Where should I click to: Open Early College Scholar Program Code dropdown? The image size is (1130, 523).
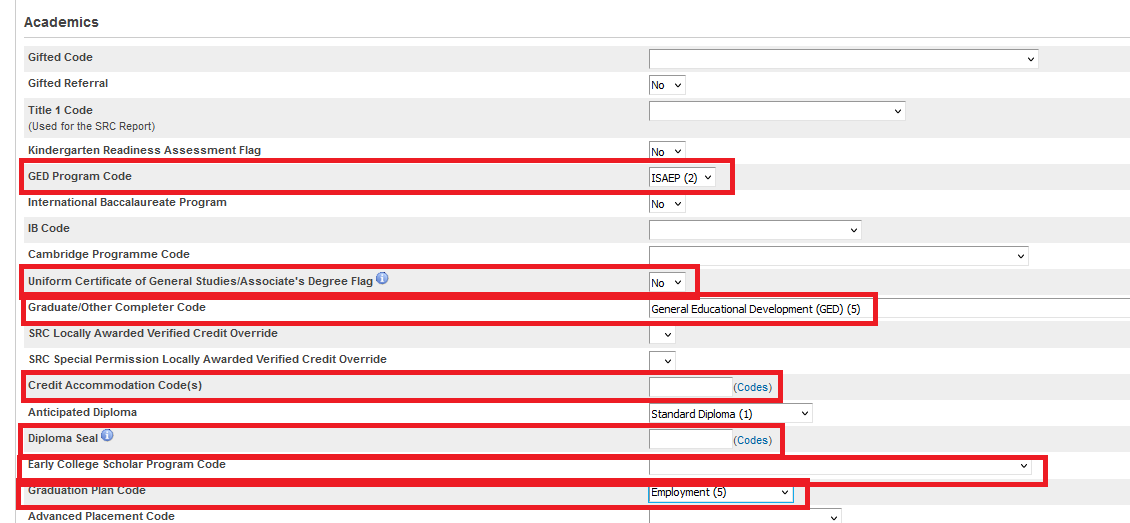pyautogui.click(x=840, y=466)
